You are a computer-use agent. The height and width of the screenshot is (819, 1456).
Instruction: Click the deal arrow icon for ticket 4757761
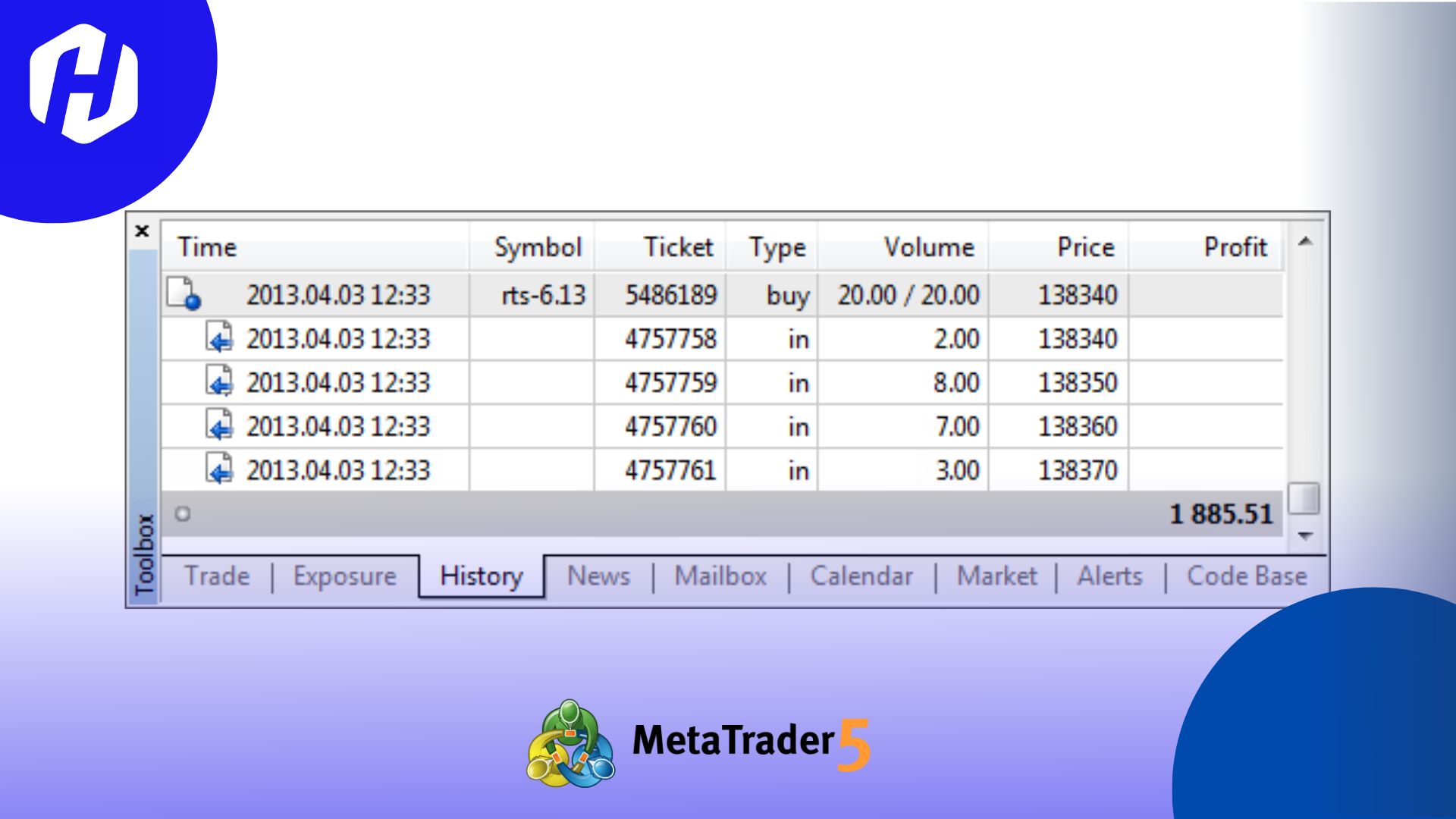pyautogui.click(x=221, y=469)
